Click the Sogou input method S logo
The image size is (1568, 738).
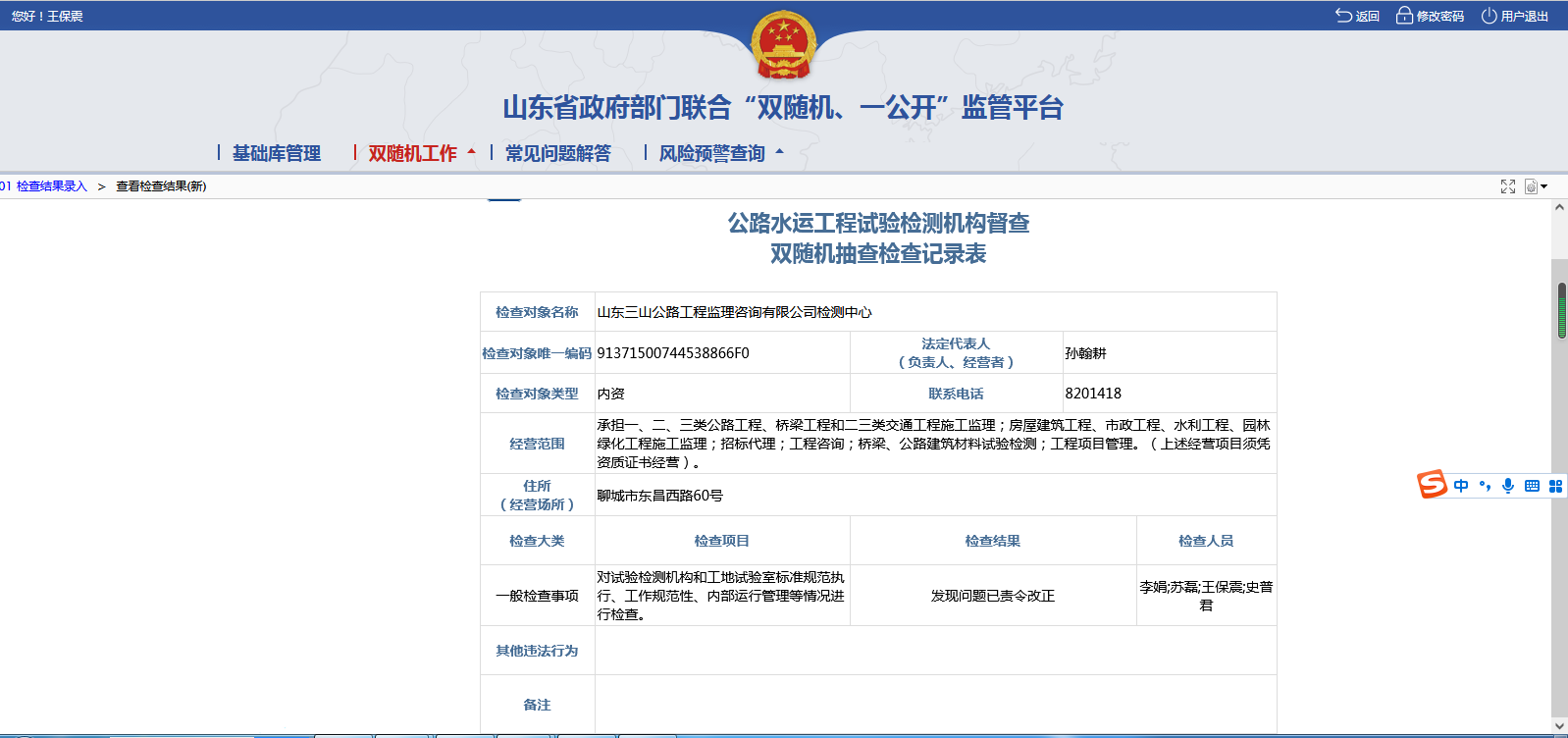tap(1432, 485)
